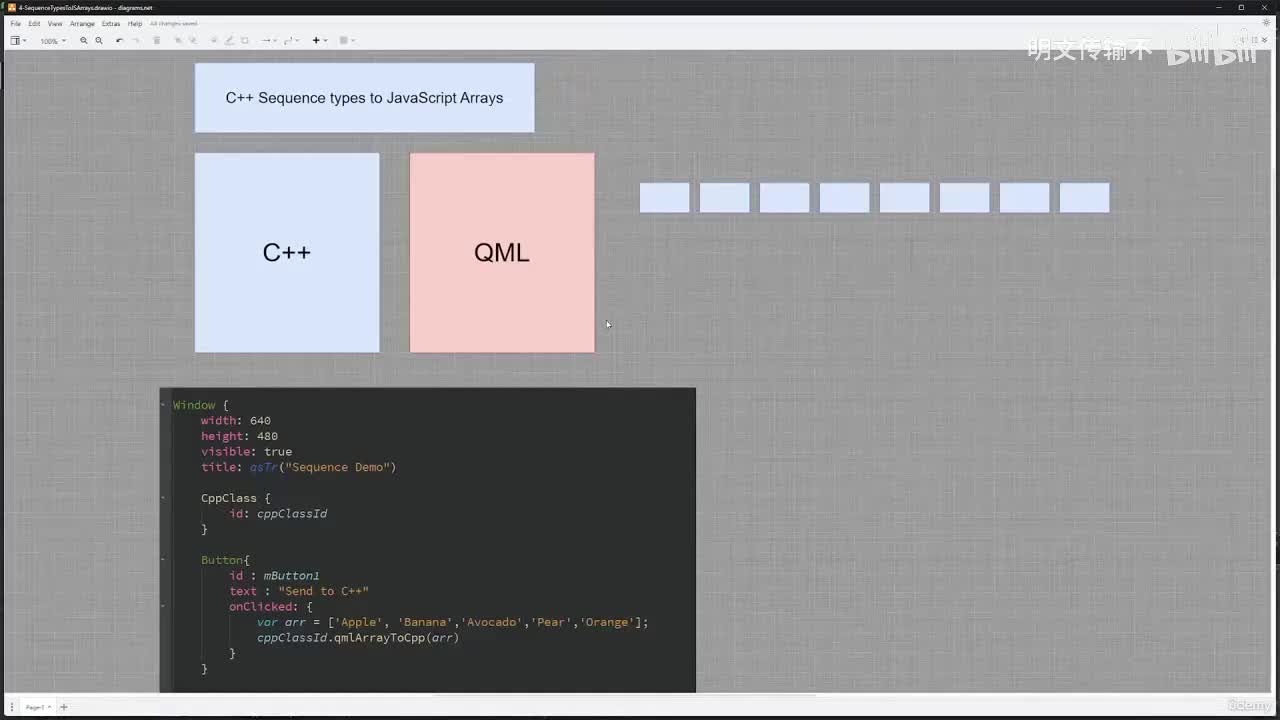Click the zoom out magnifier icon
The height and width of the screenshot is (720, 1280).
(x=99, y=41)
